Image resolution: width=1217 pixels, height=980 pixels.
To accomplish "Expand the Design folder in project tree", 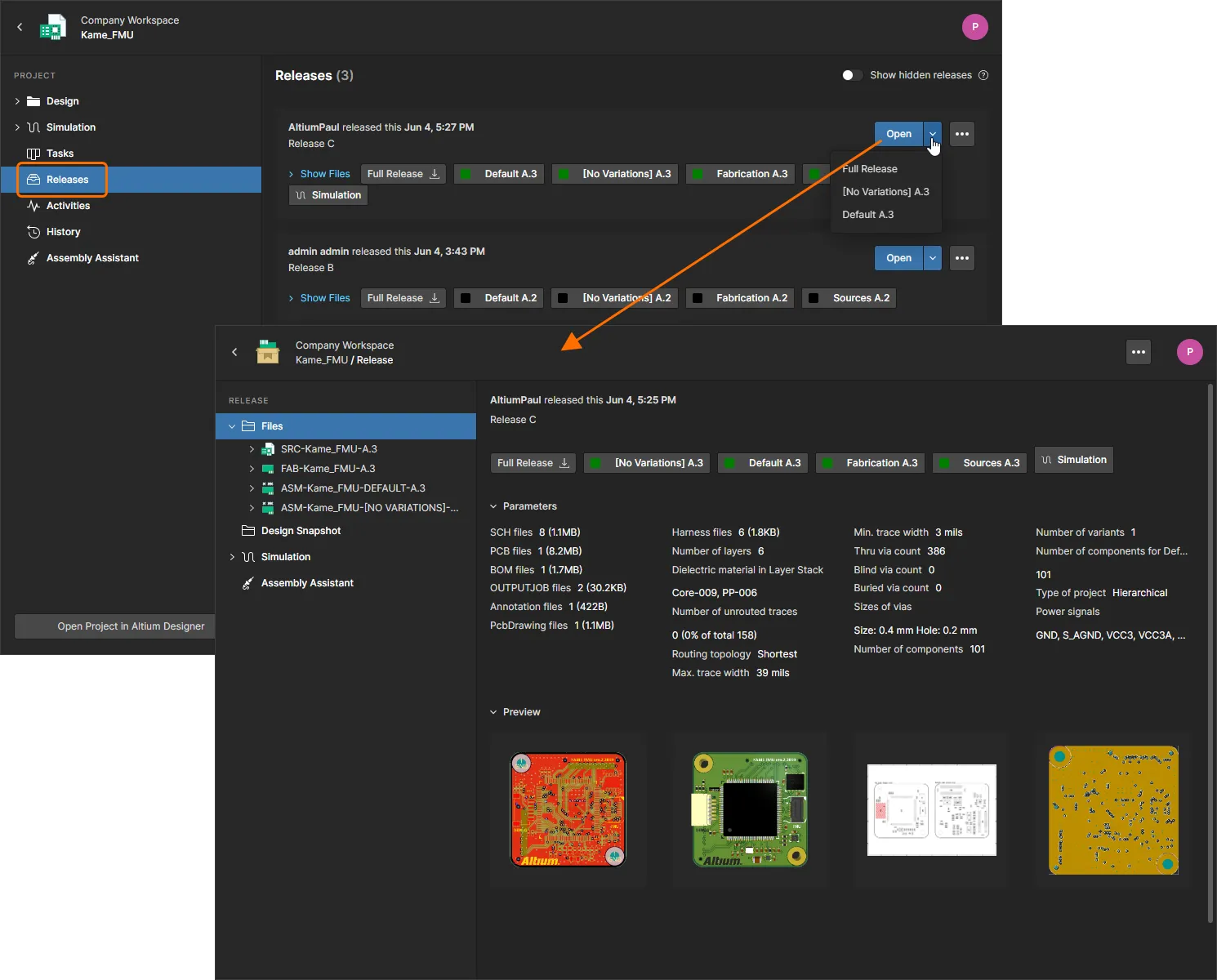I will tap(17, 101).
